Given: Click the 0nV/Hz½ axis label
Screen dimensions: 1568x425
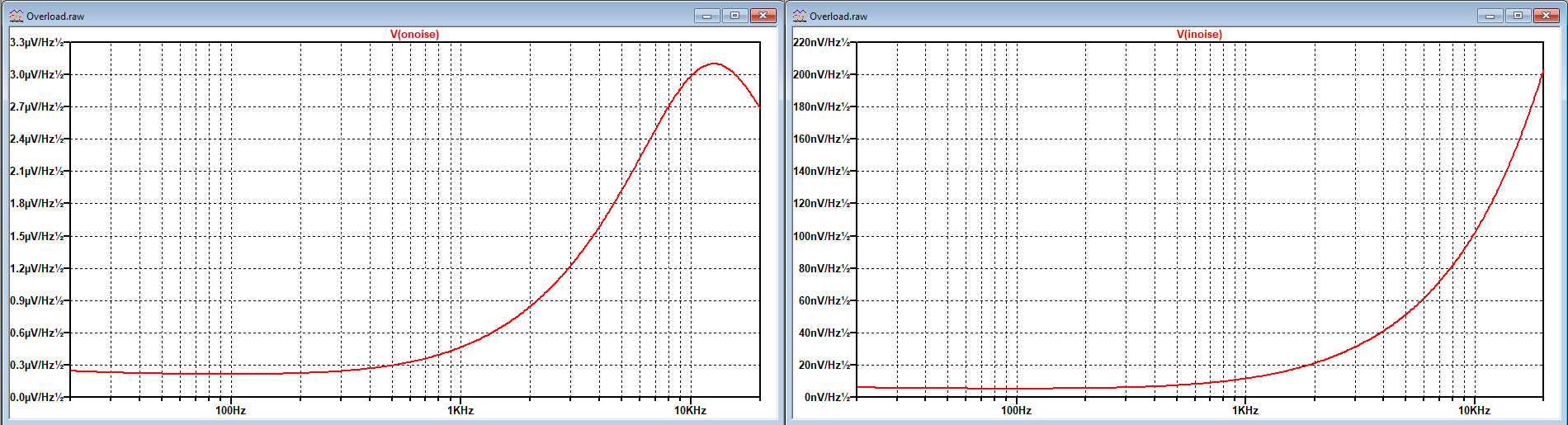Looking at the screenshot, I should 827,397.
